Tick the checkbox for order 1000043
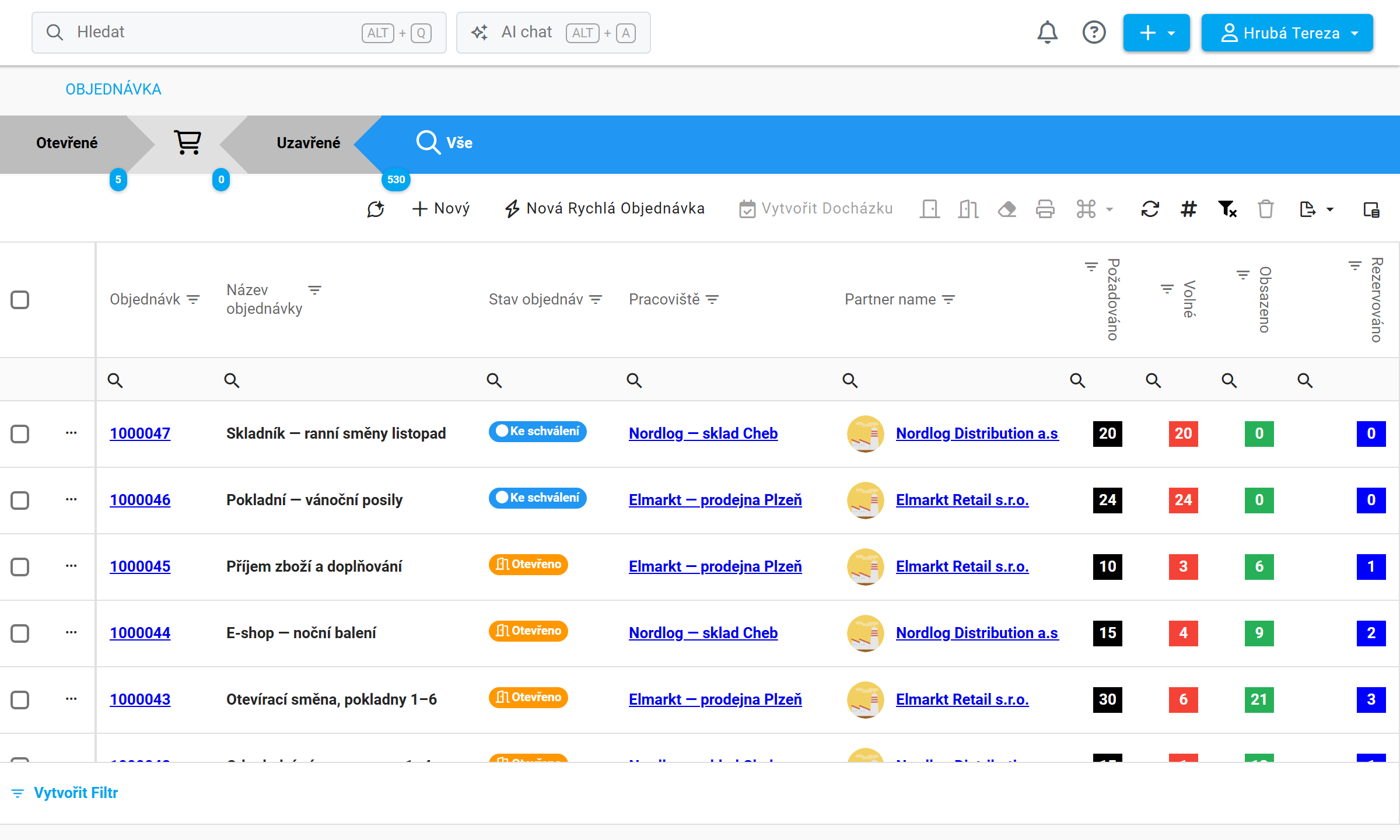1400x840 pixels. click(20, 699)
